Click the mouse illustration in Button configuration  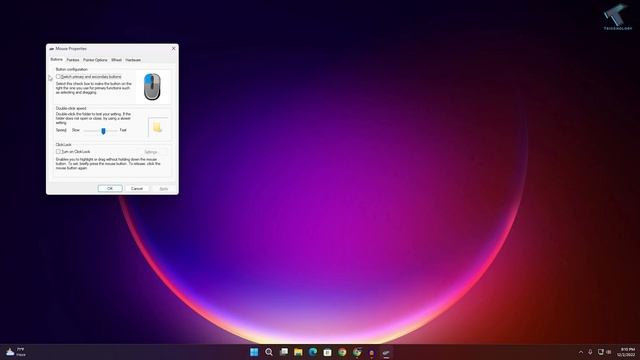(x=152, y=87)
